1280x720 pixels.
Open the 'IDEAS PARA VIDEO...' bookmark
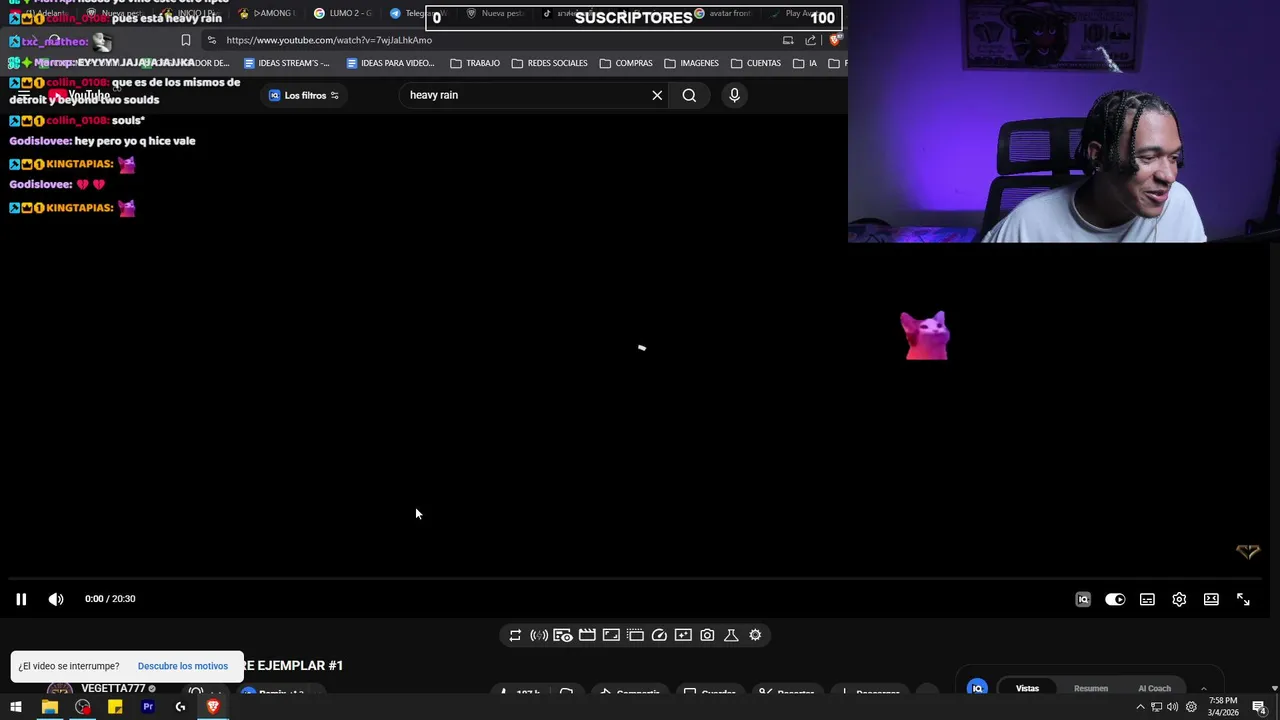(390, 63)
